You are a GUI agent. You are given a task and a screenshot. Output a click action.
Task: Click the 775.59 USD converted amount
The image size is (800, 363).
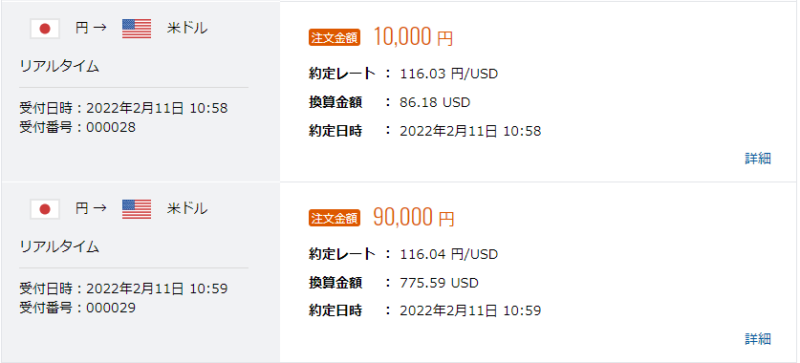pos(439,283)
